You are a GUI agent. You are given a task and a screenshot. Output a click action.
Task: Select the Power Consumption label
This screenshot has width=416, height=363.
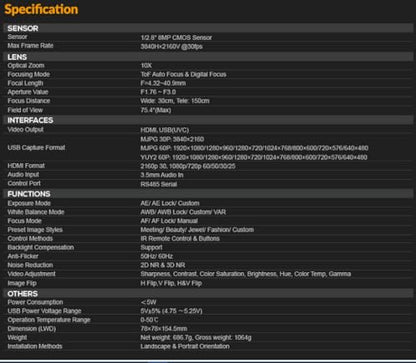point(35,302)
